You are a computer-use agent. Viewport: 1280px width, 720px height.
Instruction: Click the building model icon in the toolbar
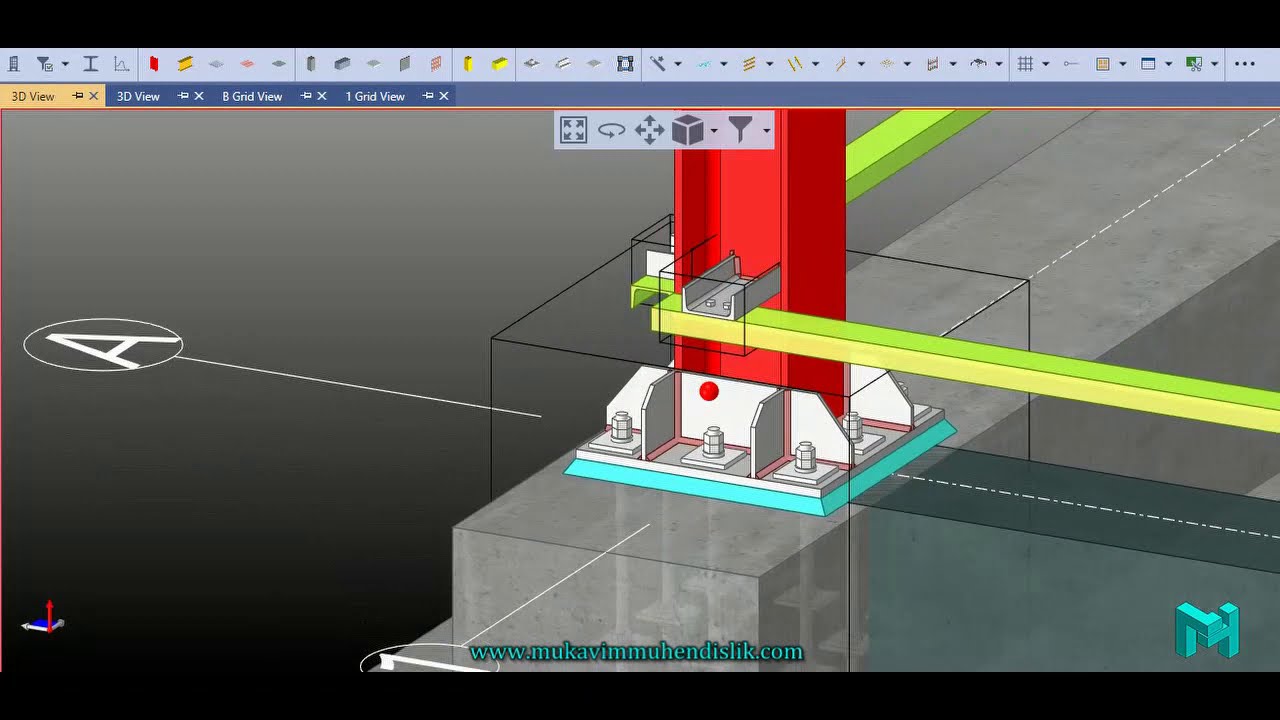coord(14,64)
